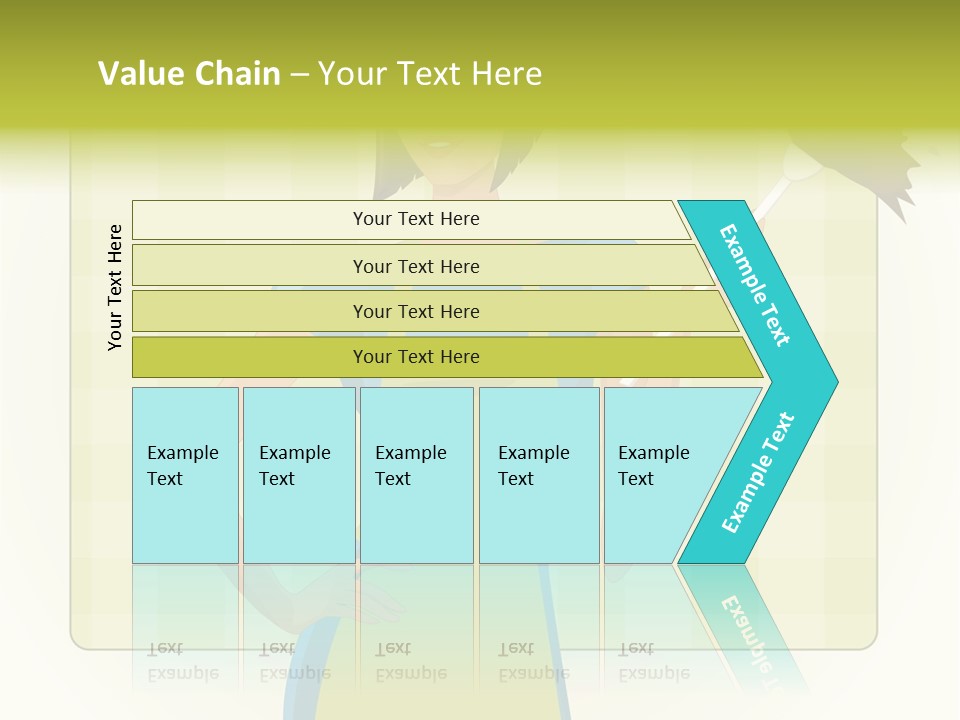Click the third 'Your Text Here' bar
960x720 pixels.
pos(435,312)
